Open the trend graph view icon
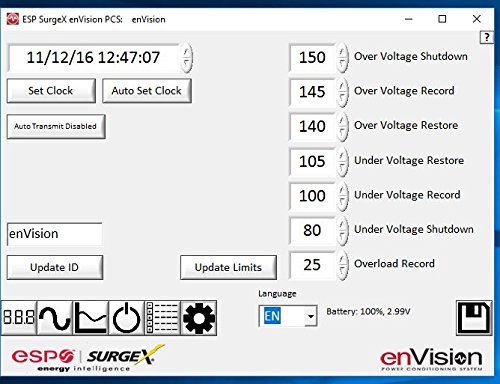Image resolution: width=500 pixels, height=384 pixels. click(x=91, y=318)
